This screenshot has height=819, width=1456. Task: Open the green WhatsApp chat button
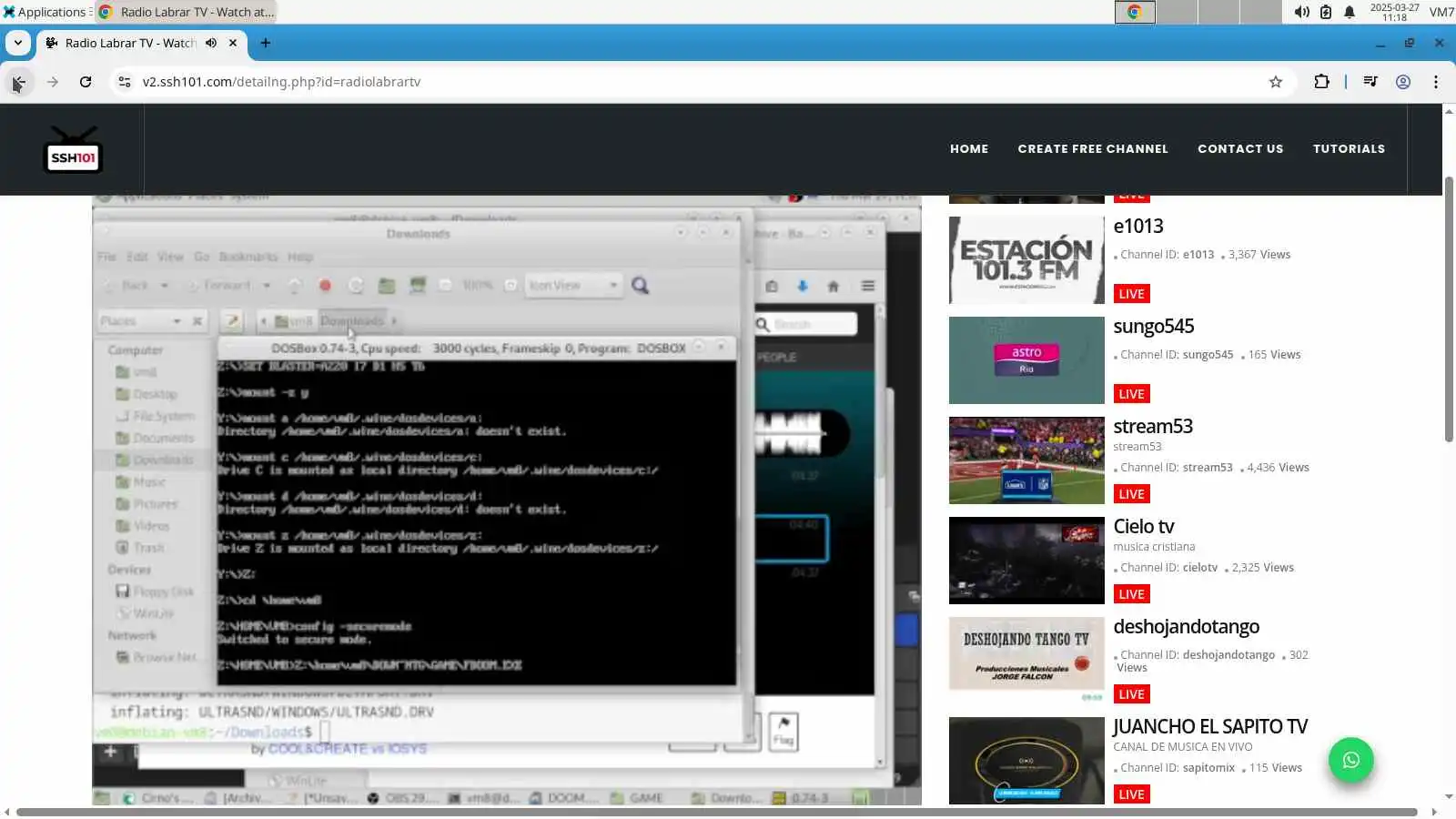click(x=1350, y=760)
